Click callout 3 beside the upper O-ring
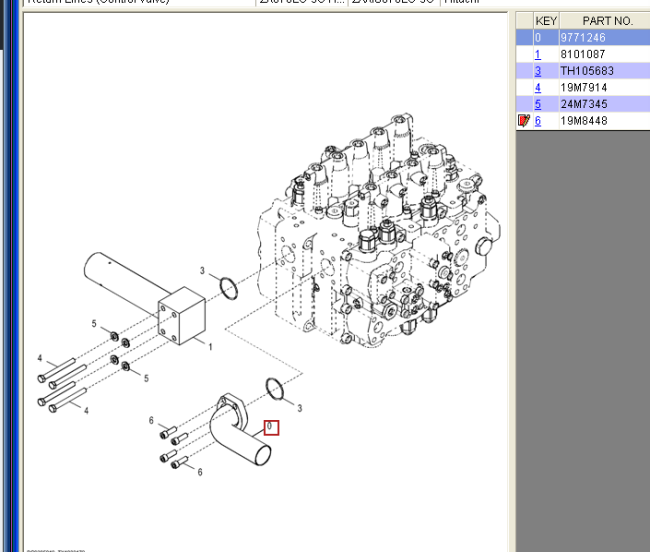Viewport: 650px width, 552px height. coord(203,271)
